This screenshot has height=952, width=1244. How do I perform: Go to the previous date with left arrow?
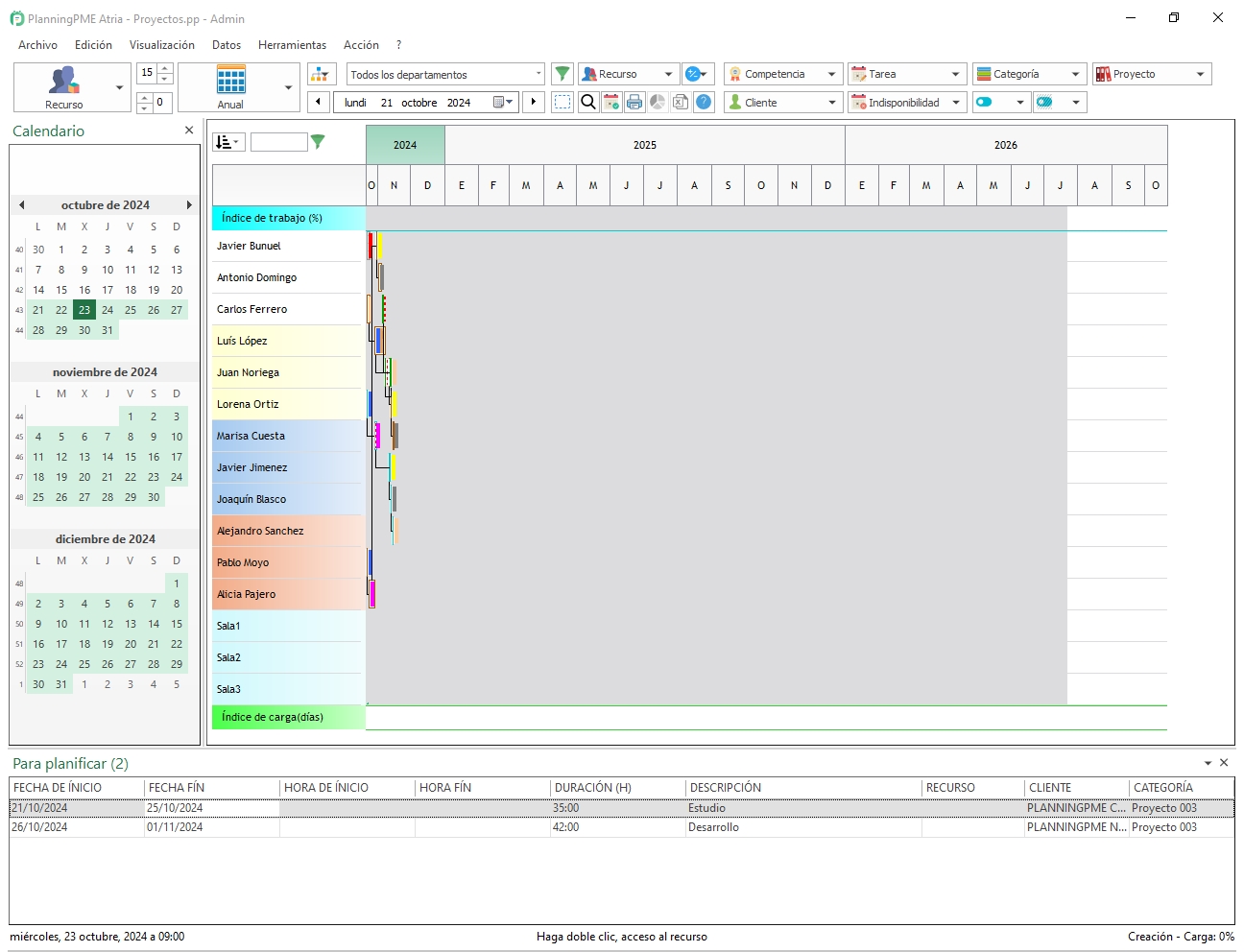319,102
